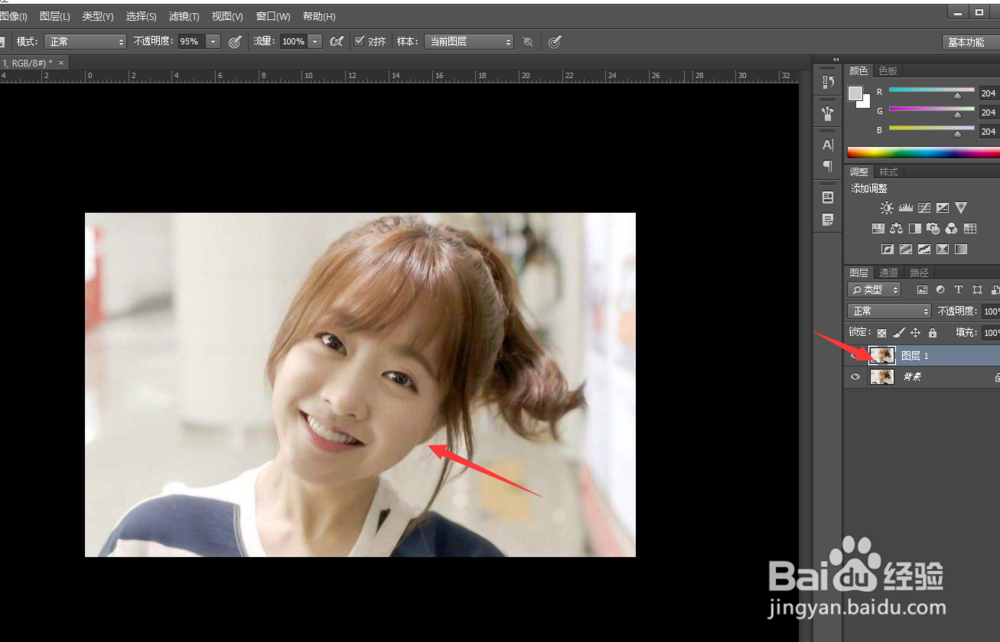The image size is (1000, 642).
Task: Add a Hue/Saturation adjustment
Action: [878, 228]
